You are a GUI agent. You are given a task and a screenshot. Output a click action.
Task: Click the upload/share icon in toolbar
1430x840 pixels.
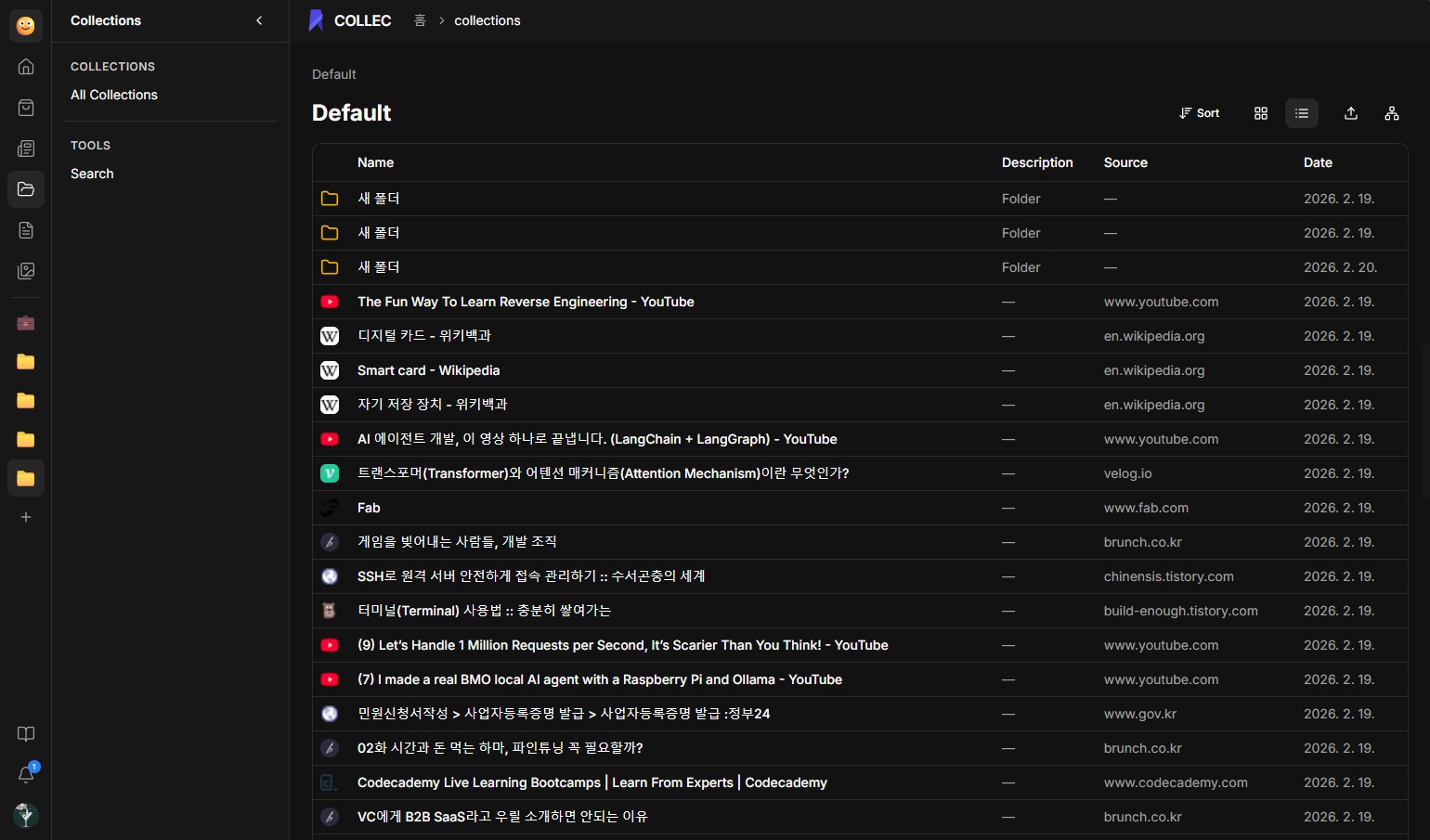(x=1351, y=113)
